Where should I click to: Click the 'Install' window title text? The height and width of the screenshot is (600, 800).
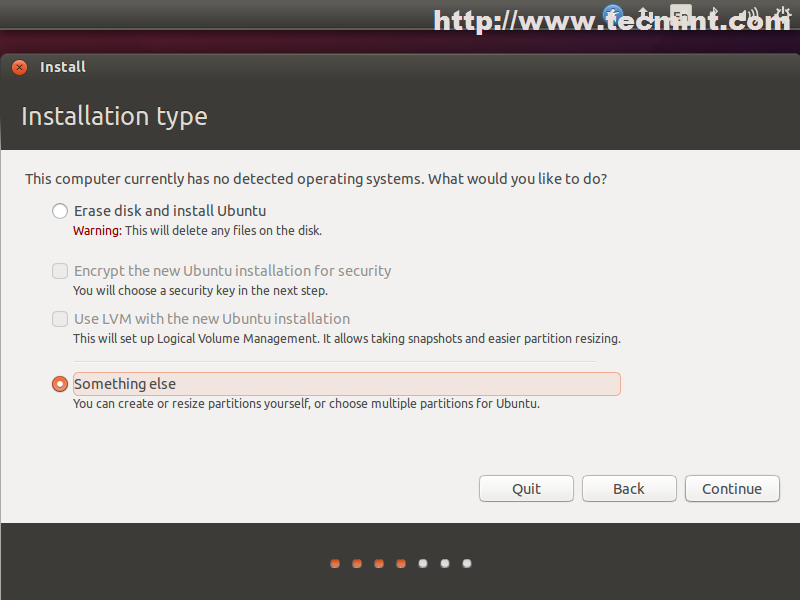[x=63, y=67]
